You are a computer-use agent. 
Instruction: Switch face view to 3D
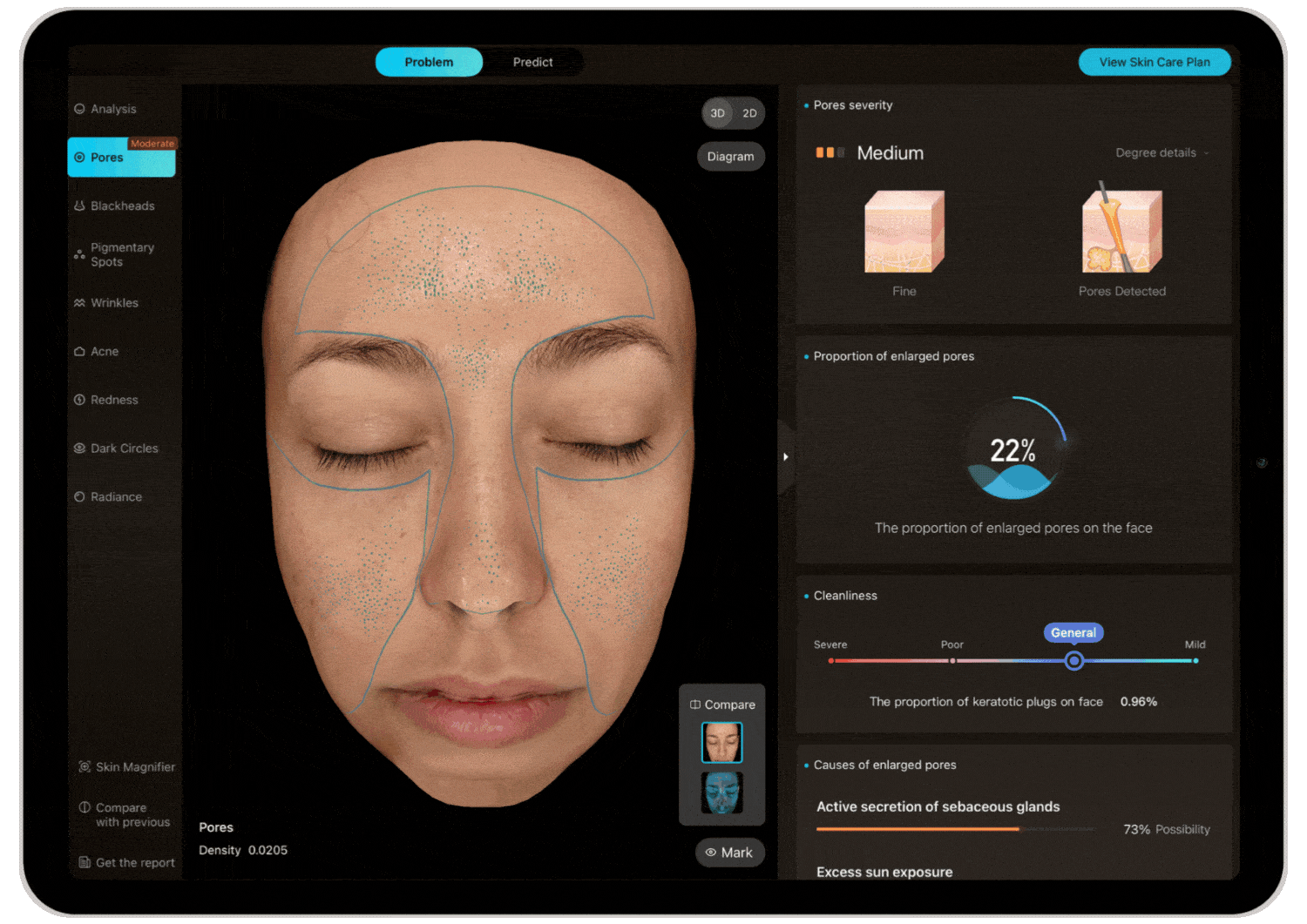tap(717, 113)
